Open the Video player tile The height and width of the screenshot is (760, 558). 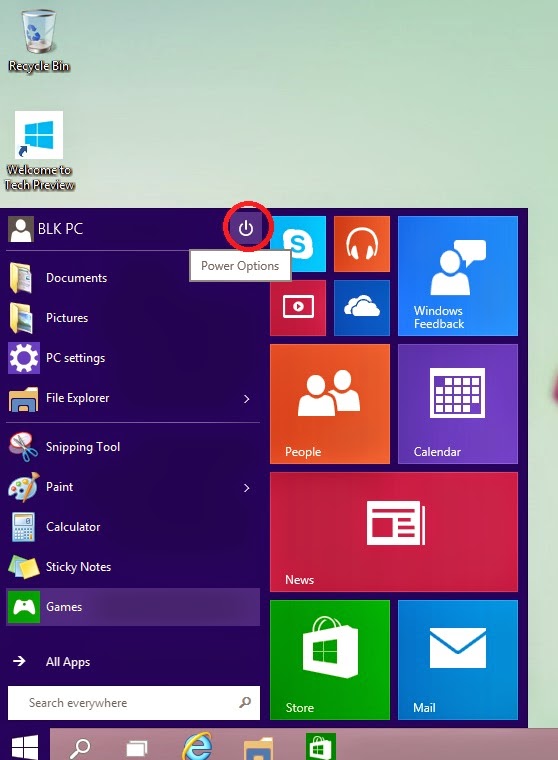click(x=298, y=307)
